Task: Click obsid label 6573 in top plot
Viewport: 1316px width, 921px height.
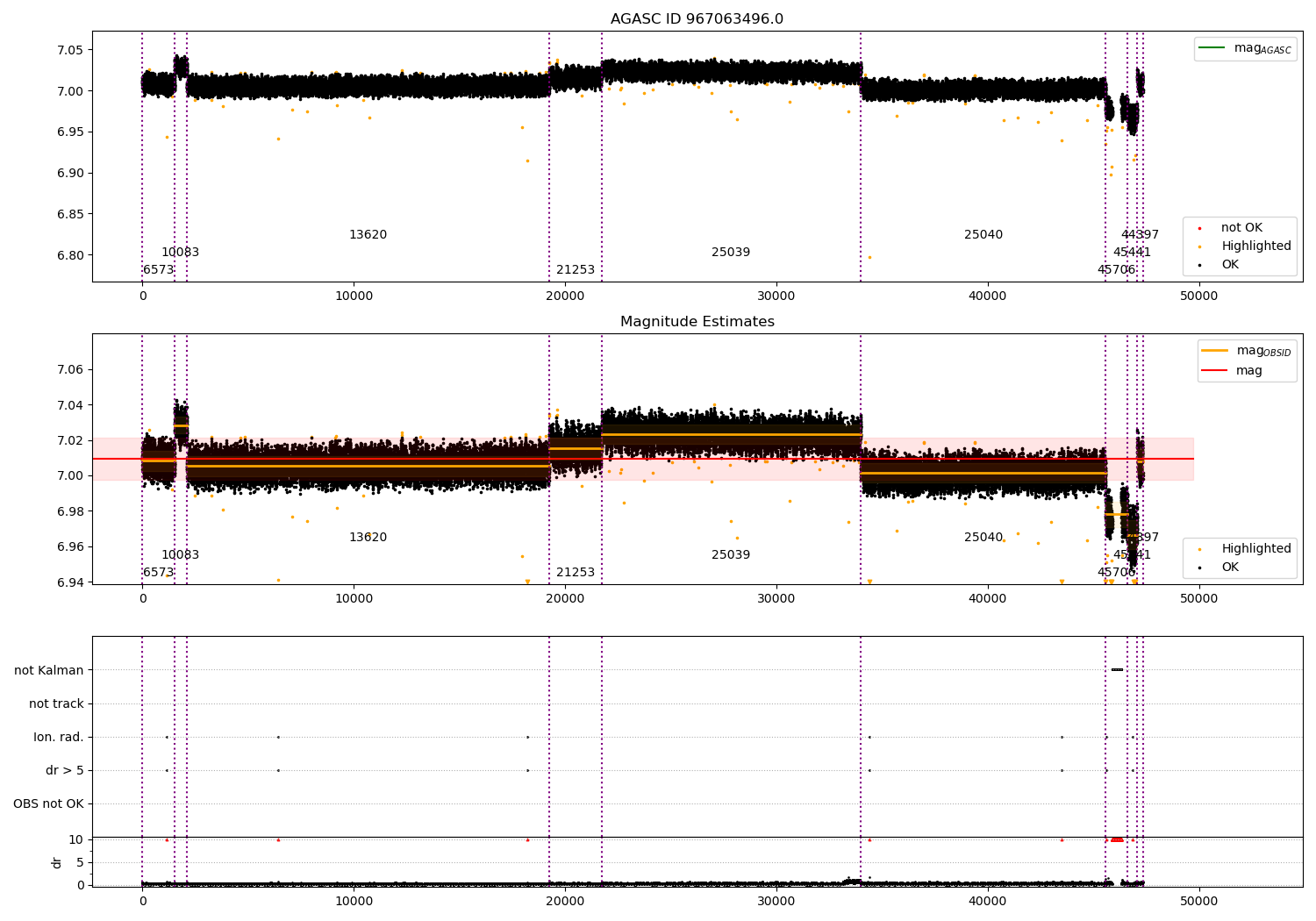Action: pos(158,270)
